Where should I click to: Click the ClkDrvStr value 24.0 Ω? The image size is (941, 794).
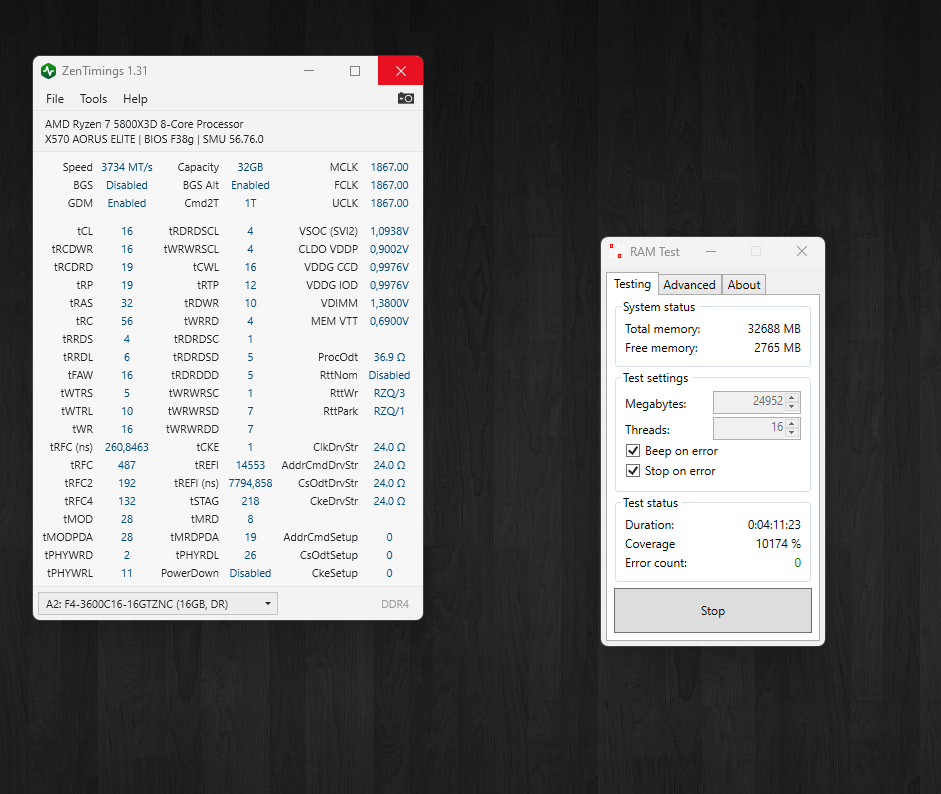click(x=389, y=447)
